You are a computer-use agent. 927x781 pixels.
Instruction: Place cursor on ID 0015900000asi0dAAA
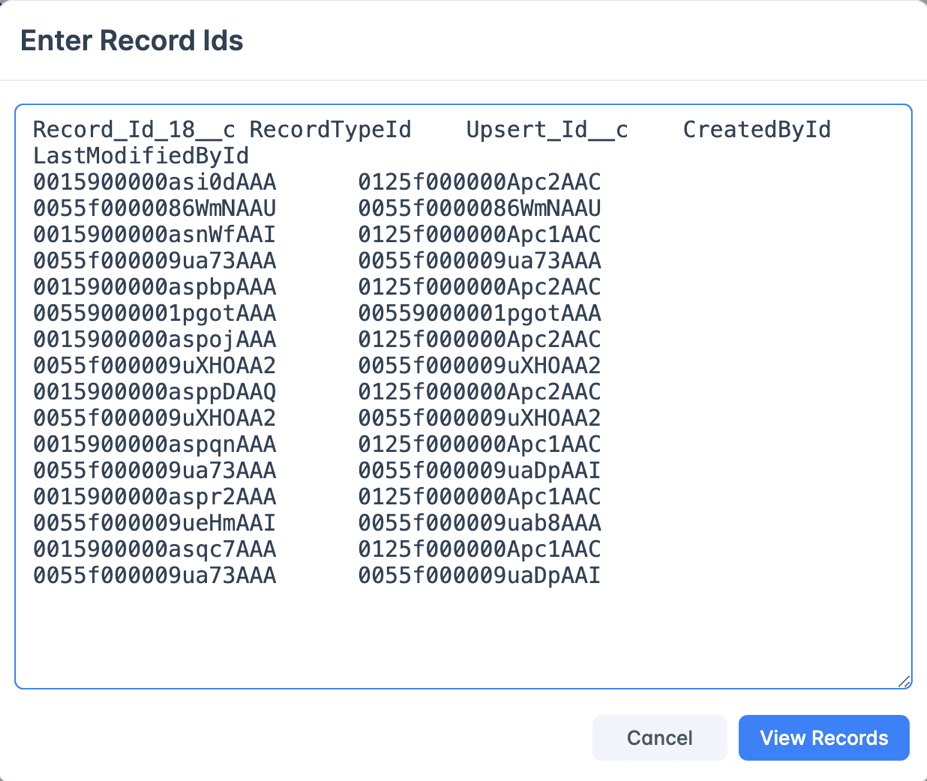pos(154,182)
